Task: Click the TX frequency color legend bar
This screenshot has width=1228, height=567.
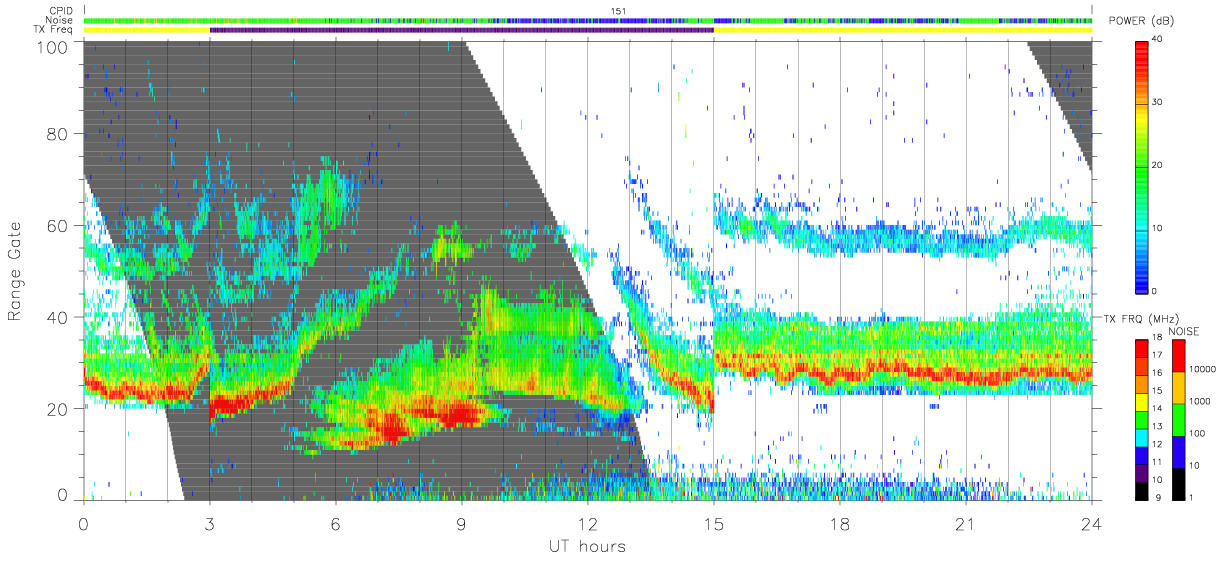Action: 1143,419
